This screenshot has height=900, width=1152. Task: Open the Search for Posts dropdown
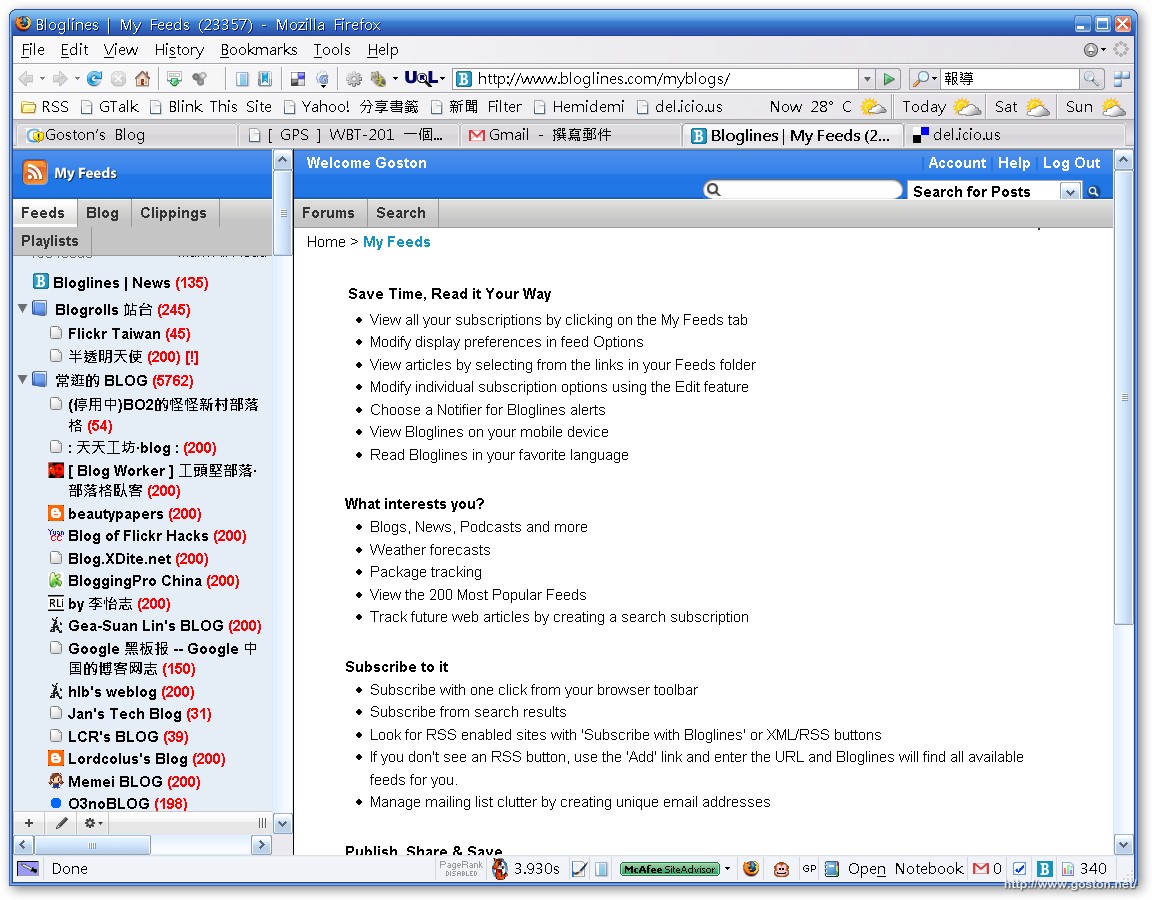point(1070,191)
